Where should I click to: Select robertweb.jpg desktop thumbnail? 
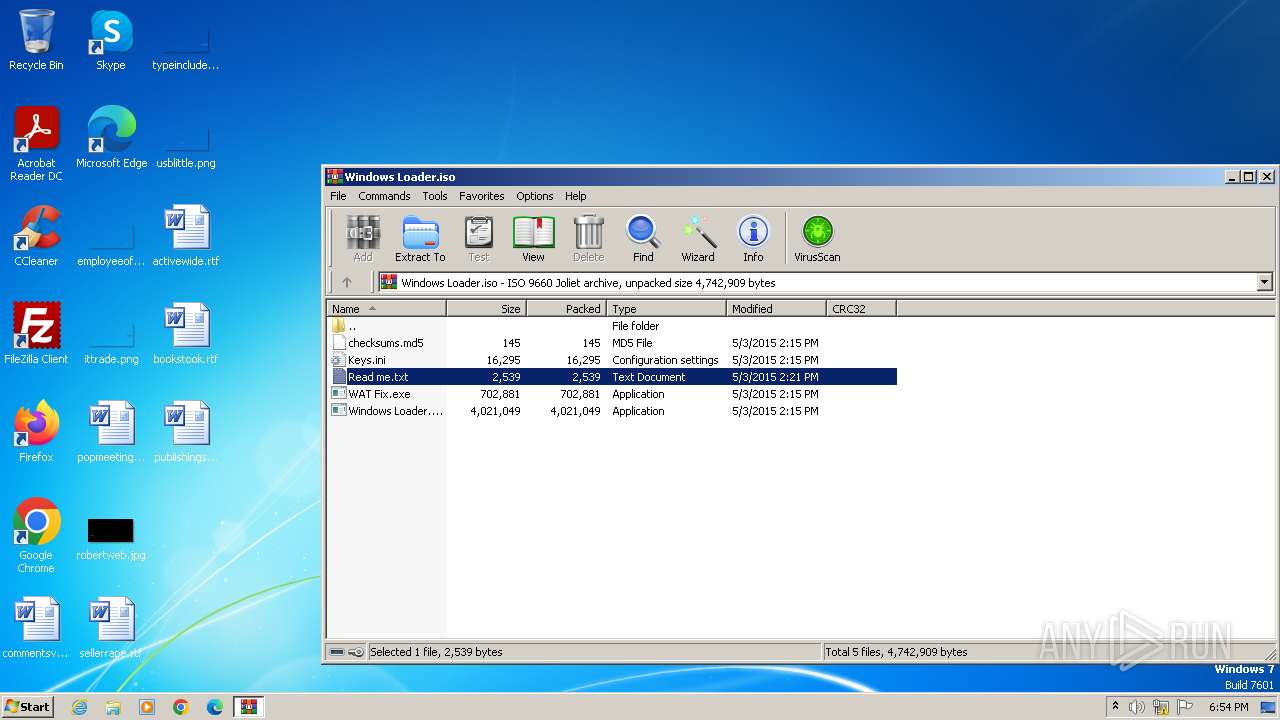111,538
